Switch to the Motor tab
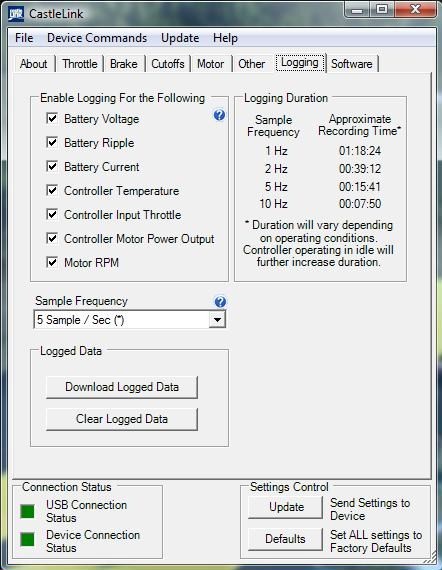The width and height of the screenshot is (442, 570). pos(210,64)
